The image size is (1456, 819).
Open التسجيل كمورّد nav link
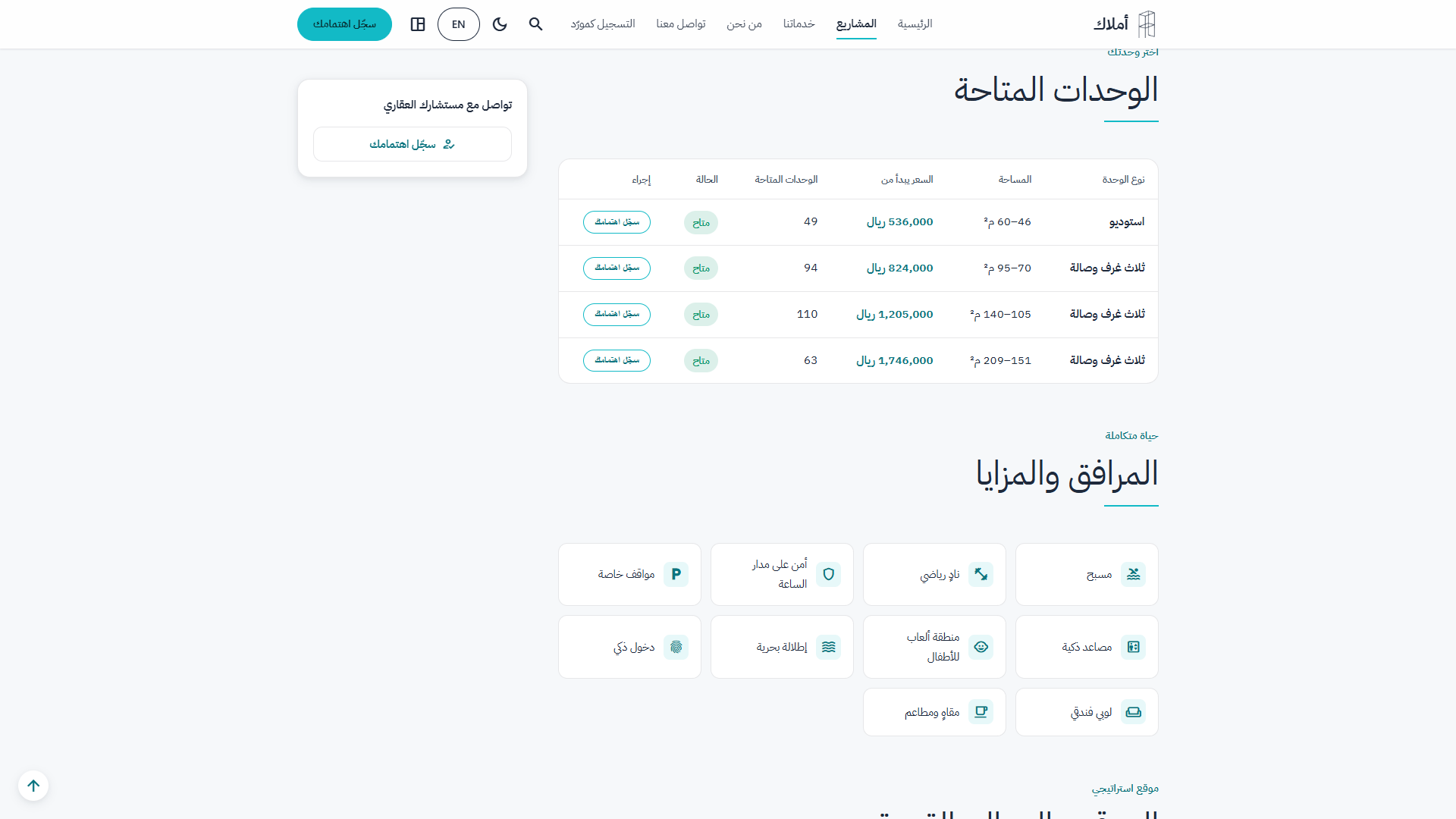pyautogui.click(x=603, y=24)
